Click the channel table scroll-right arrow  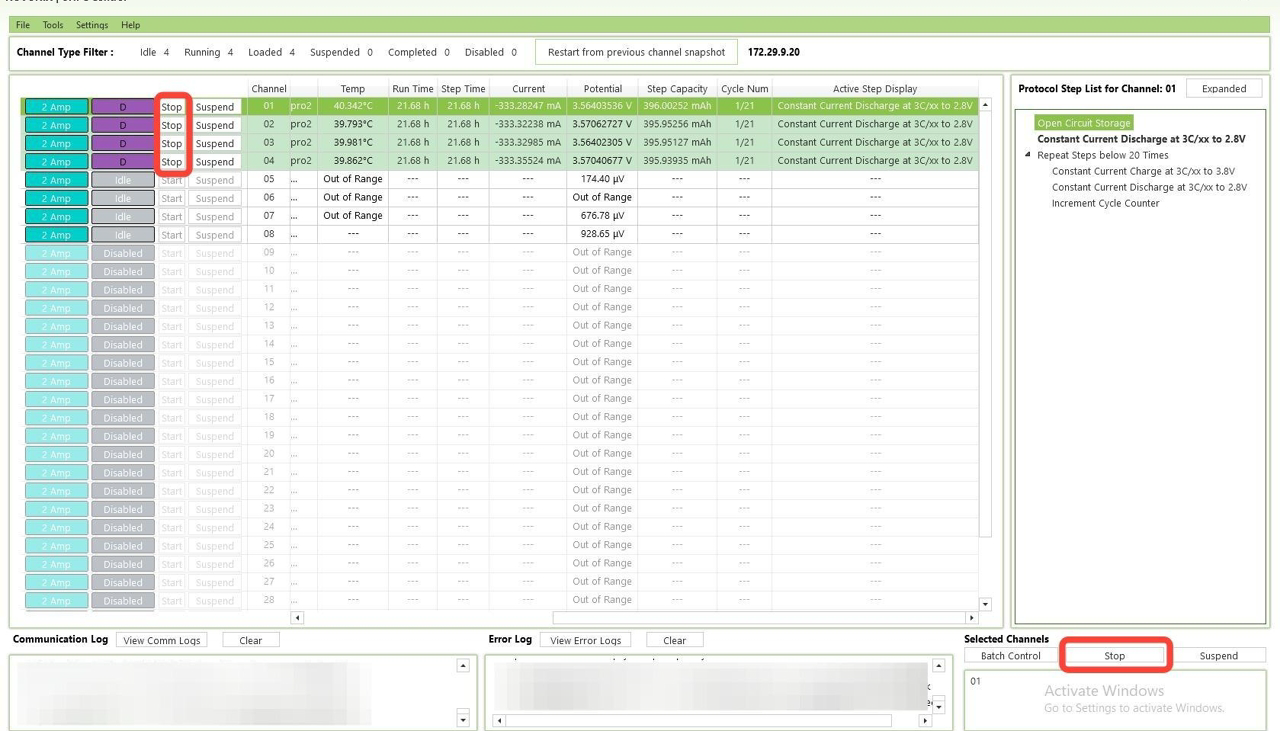(970, 619)
